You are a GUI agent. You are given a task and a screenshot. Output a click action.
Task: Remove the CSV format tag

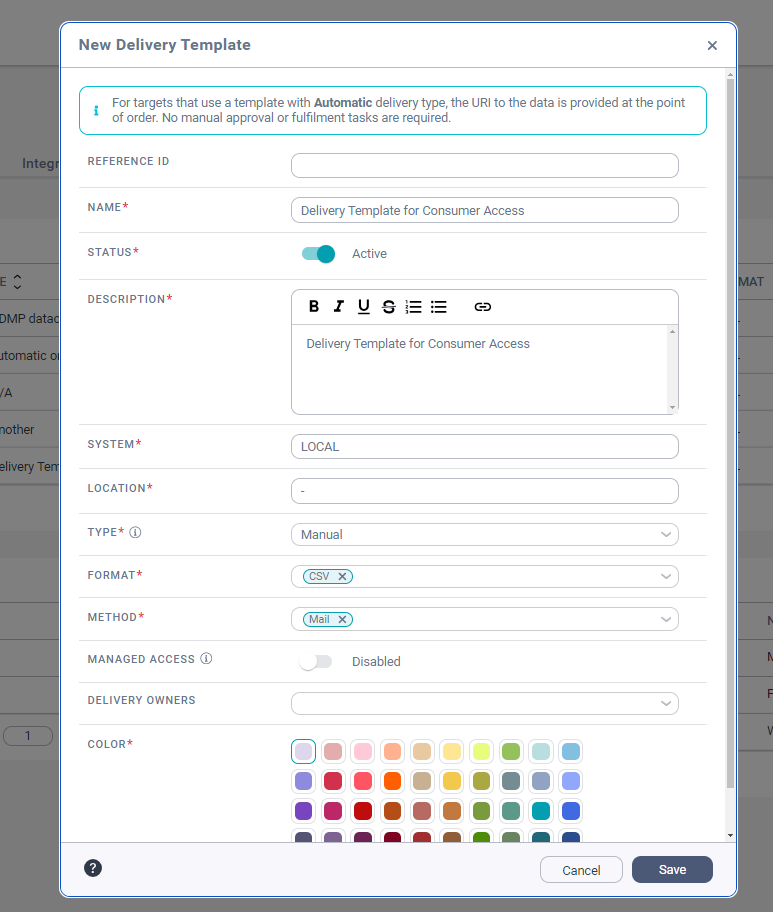(343, 576)
